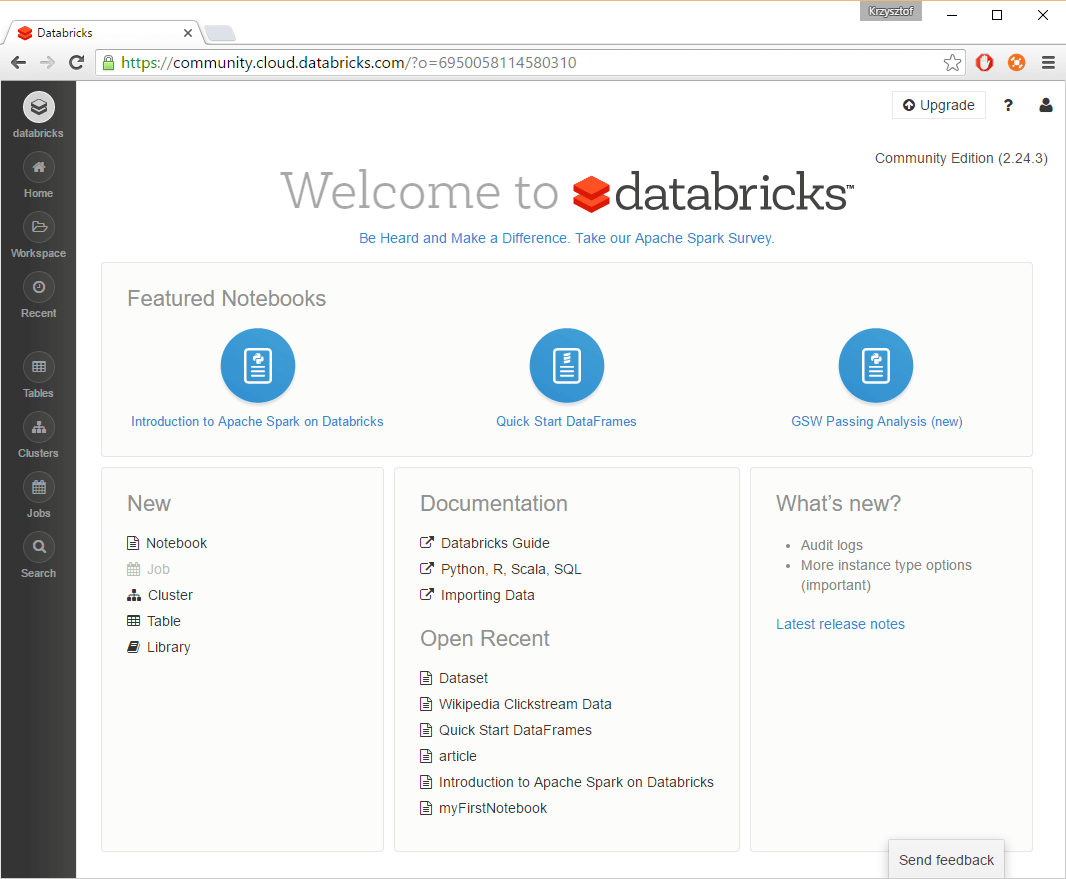The image size is (1066, 879).
Task: Open recent Wikipedia Clickstream Data notebook
Action: coord(525,704)
